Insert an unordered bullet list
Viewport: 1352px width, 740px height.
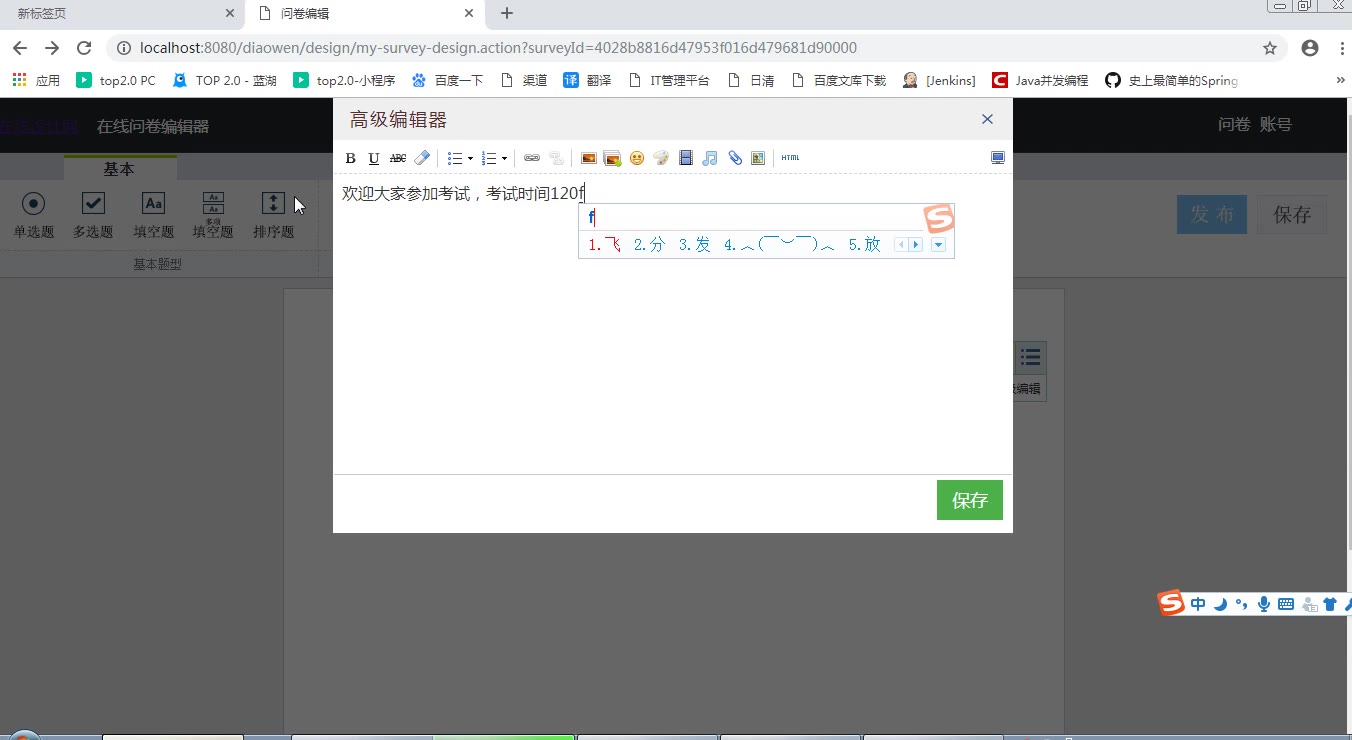[x=455, y=158]
